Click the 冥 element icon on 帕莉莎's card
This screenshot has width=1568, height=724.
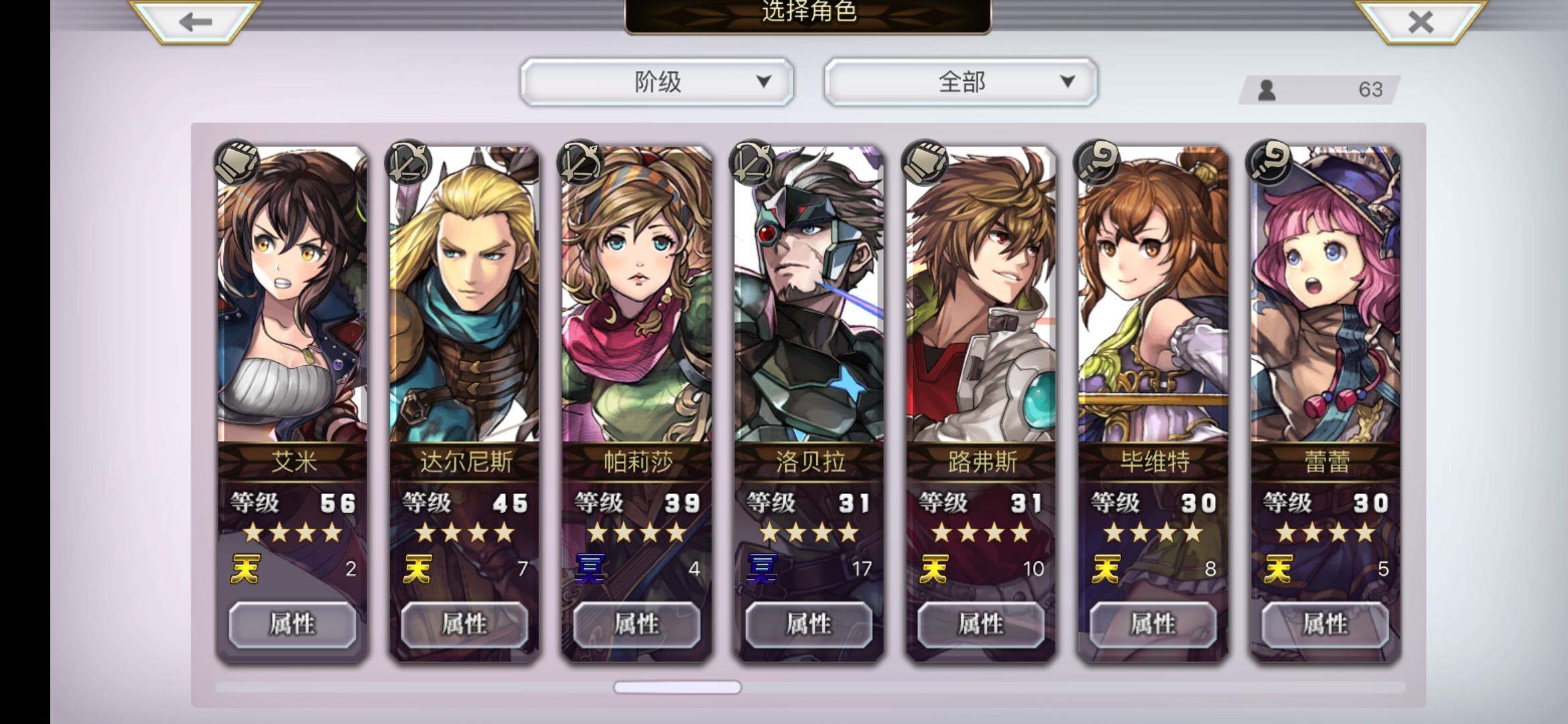coord(590,569)
